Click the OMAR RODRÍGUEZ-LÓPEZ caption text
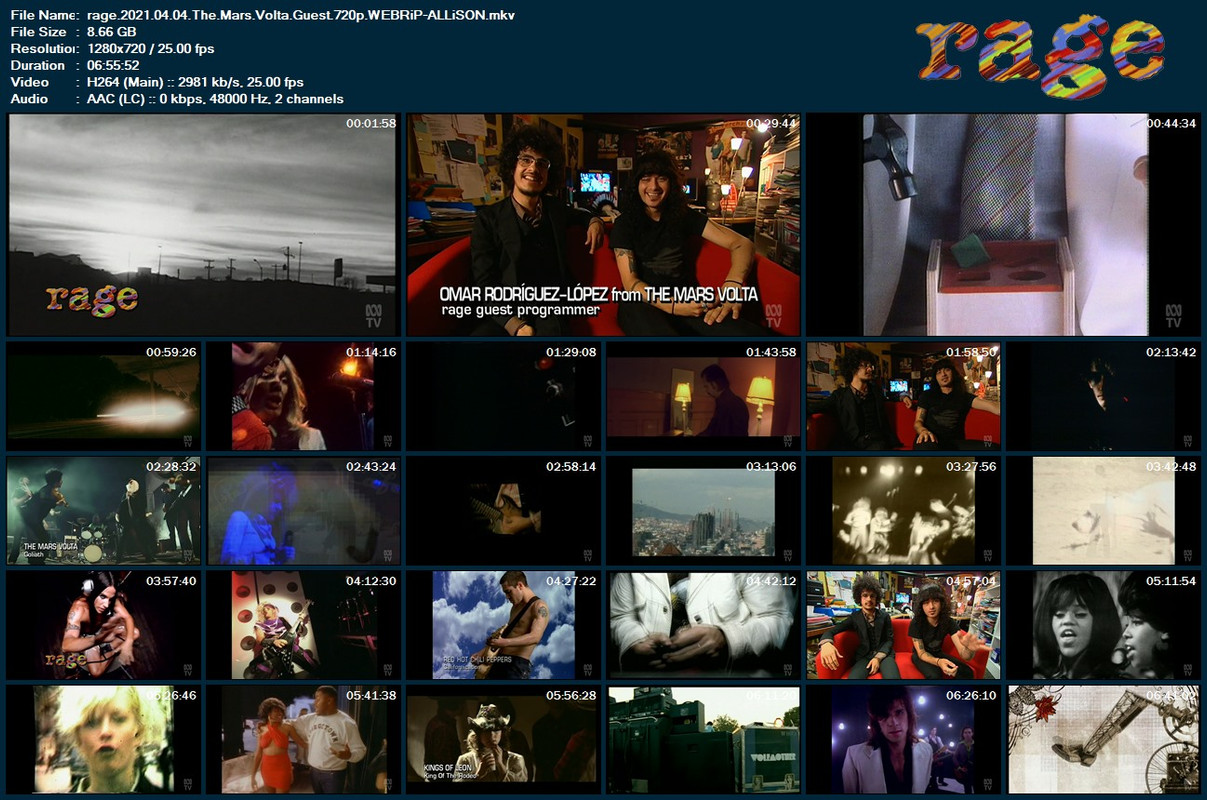 pos(599,294)
